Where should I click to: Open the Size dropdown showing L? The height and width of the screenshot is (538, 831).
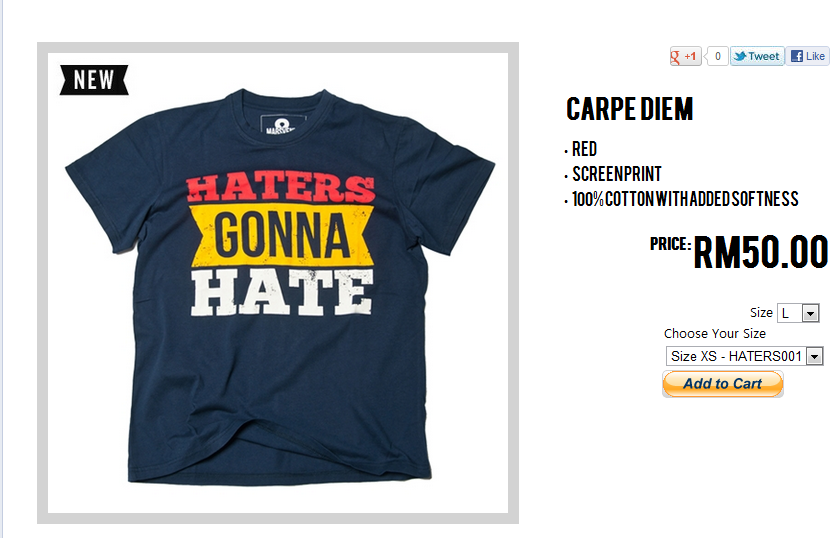pos(798,313)
